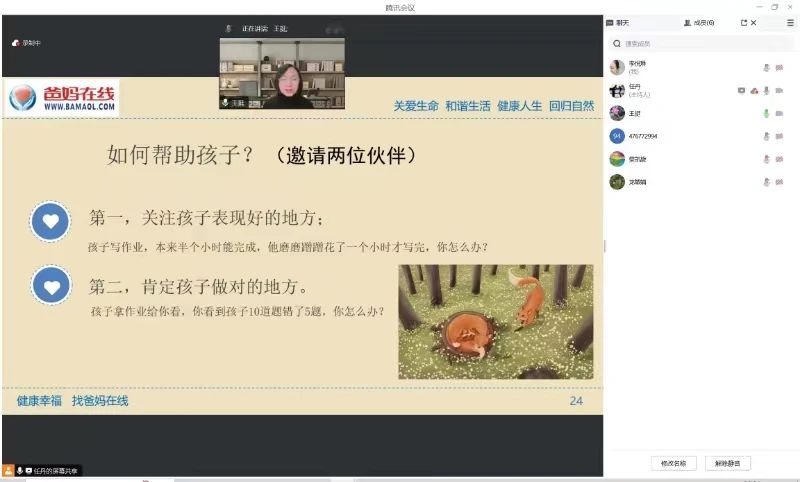Click the cloud recording icon beside 任丹

[754, 91]
